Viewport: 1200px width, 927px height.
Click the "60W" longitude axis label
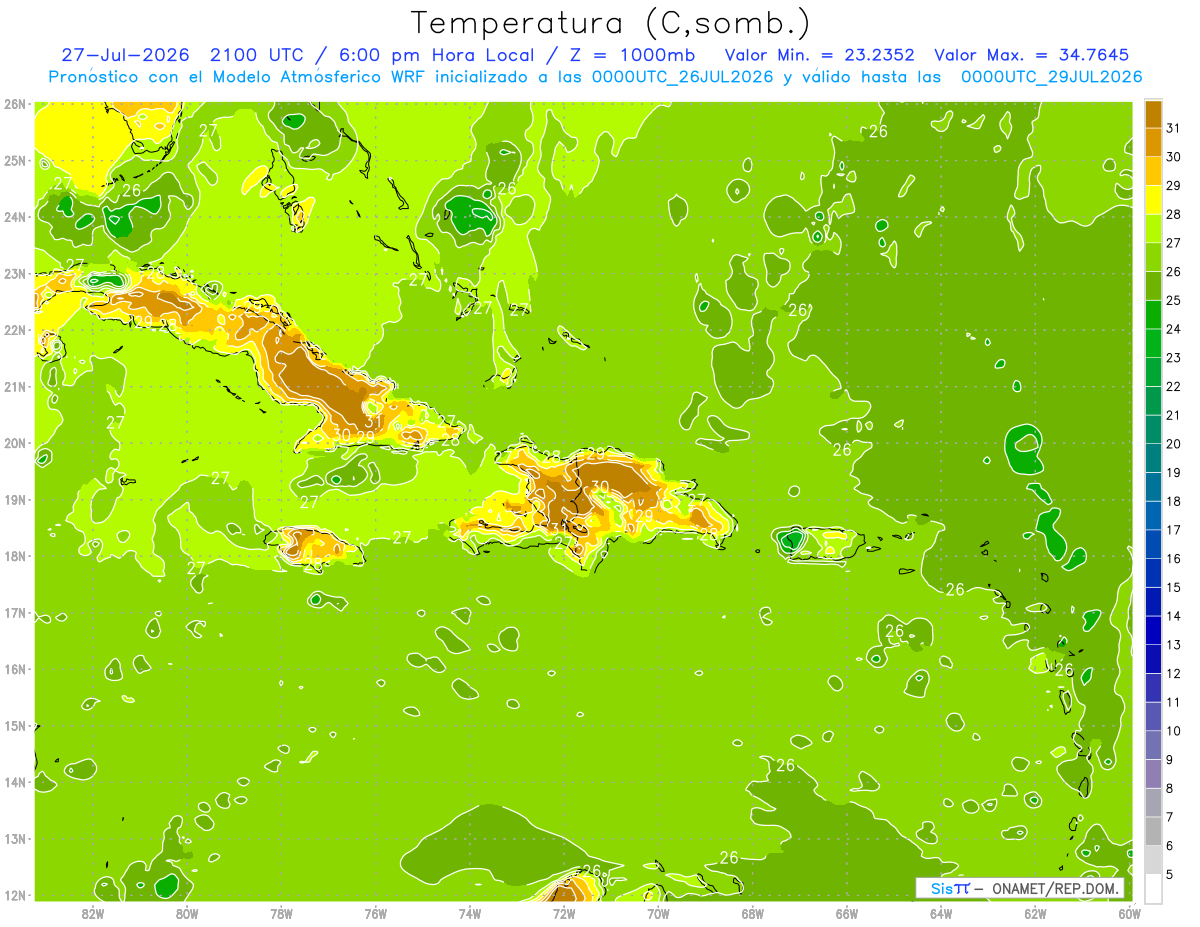click(1129, 913)
